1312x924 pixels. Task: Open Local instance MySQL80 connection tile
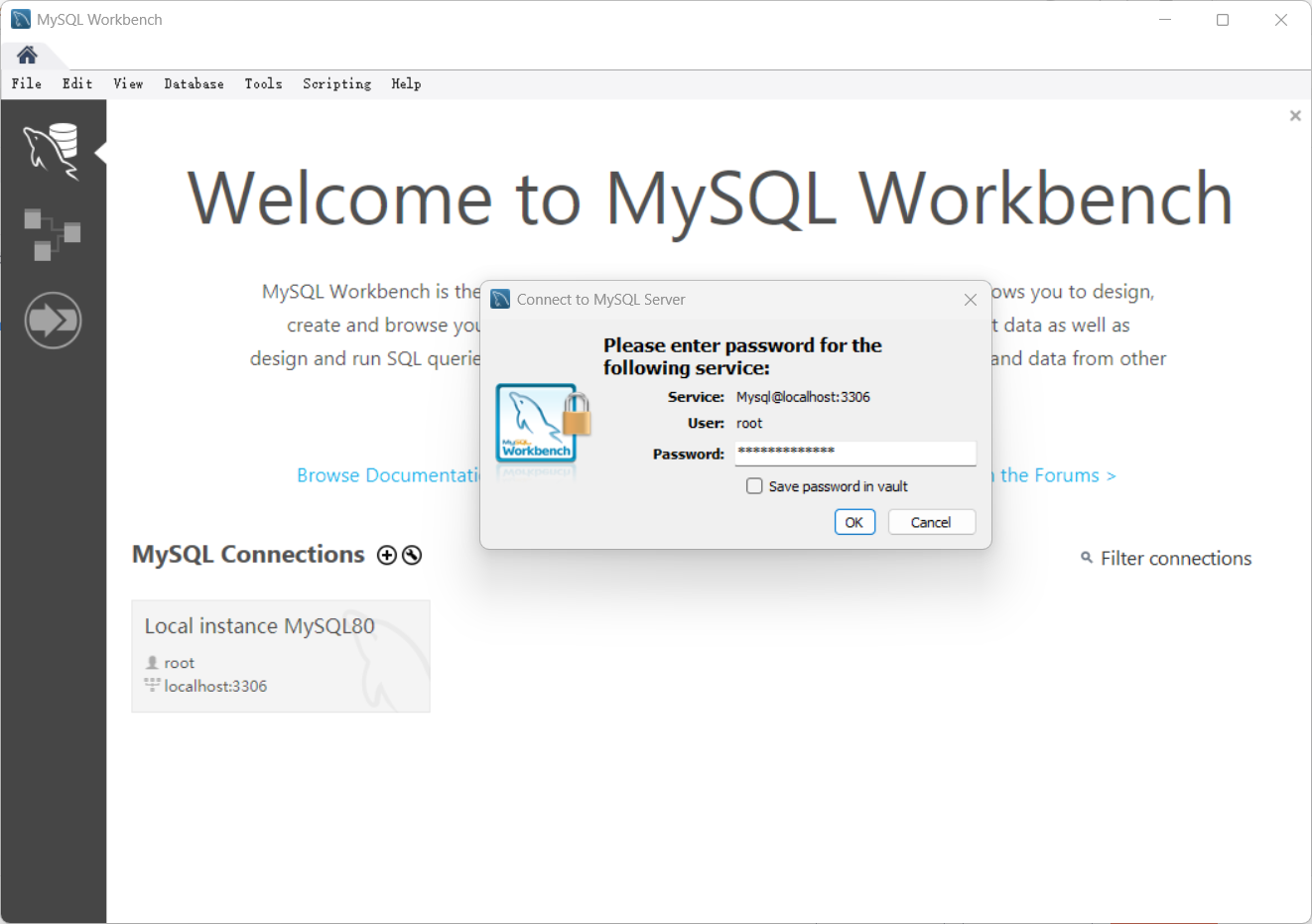pyautogui.click(x=281, y=656)
